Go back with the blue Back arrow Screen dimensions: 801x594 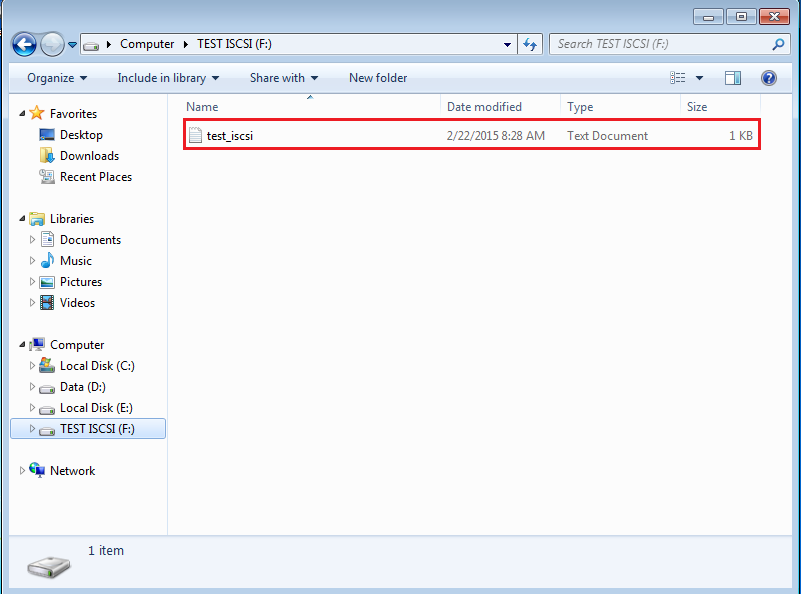(x=24, y=44)
